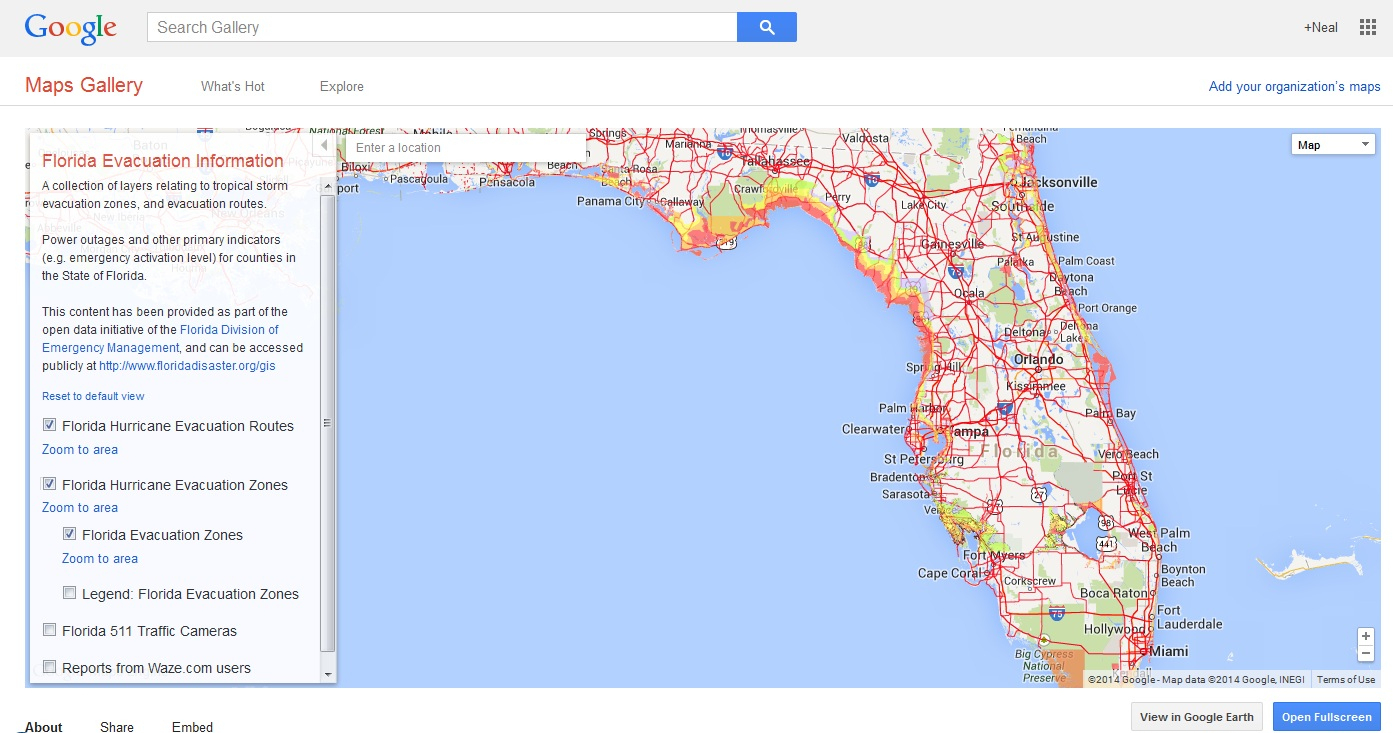The width and height of the screenshot is (1393, 733).
Task: Click the panel scrollbar up arrow
Action: (327, 185)
